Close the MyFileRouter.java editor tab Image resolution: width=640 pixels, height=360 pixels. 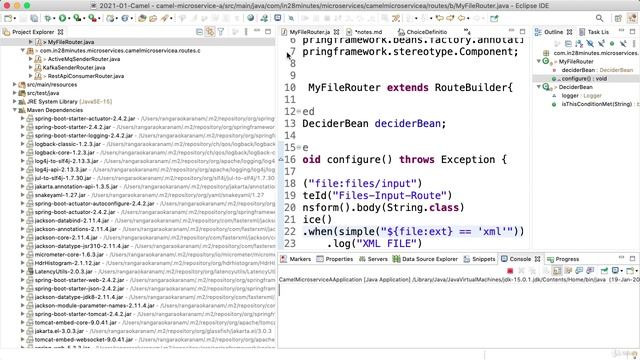(336, 32)
